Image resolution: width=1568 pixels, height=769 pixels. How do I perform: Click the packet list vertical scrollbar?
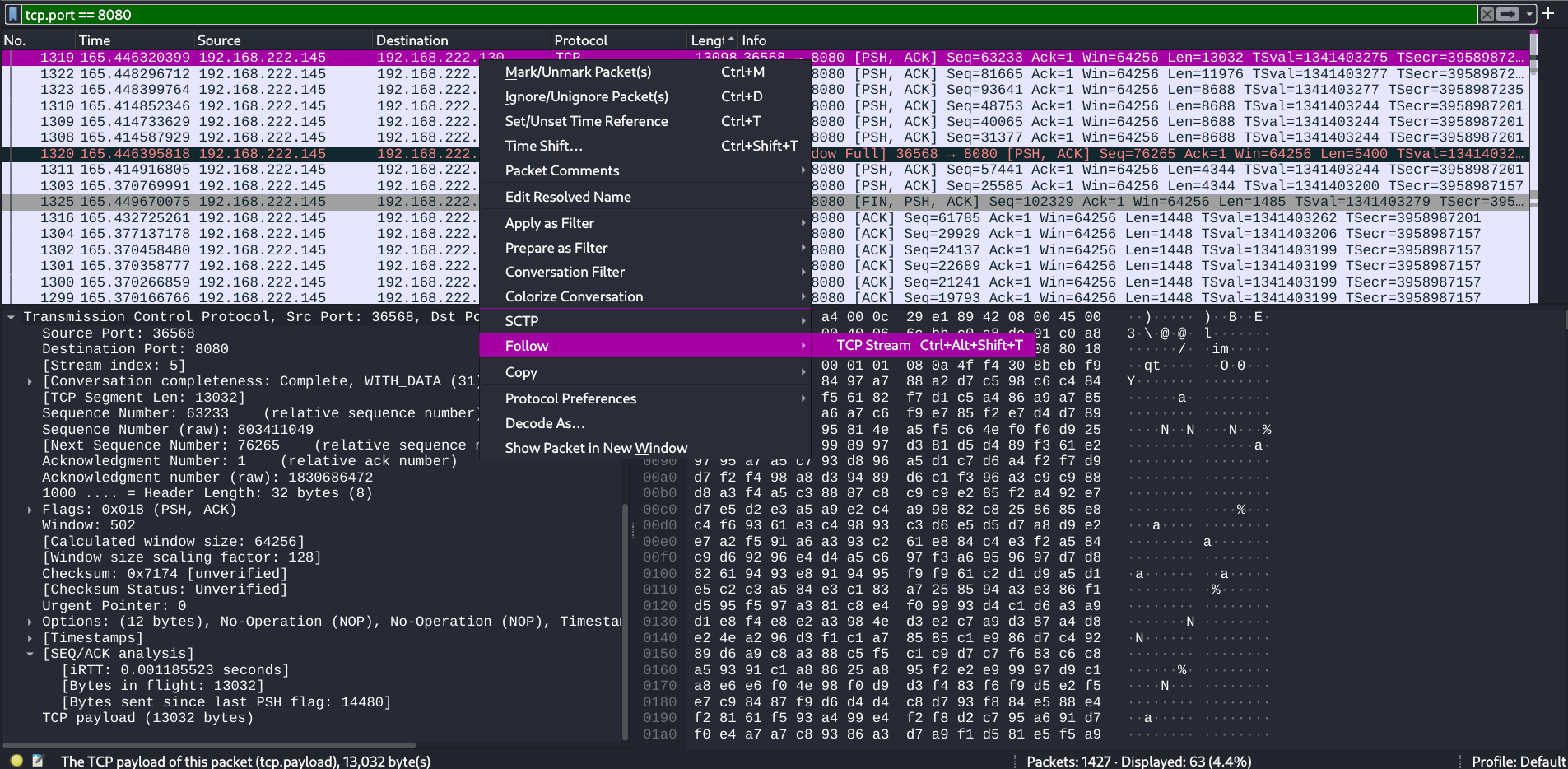[1533, 165]
